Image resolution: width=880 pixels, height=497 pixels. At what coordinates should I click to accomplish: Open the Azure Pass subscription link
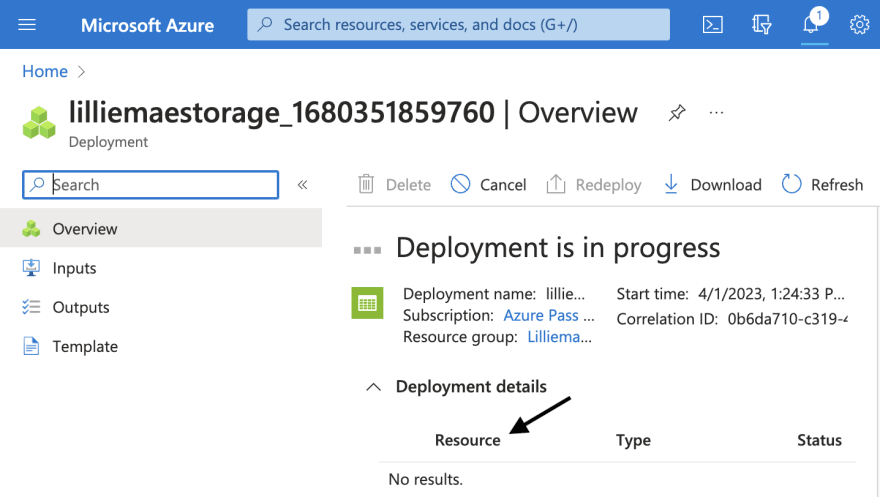tap(548, 316)
